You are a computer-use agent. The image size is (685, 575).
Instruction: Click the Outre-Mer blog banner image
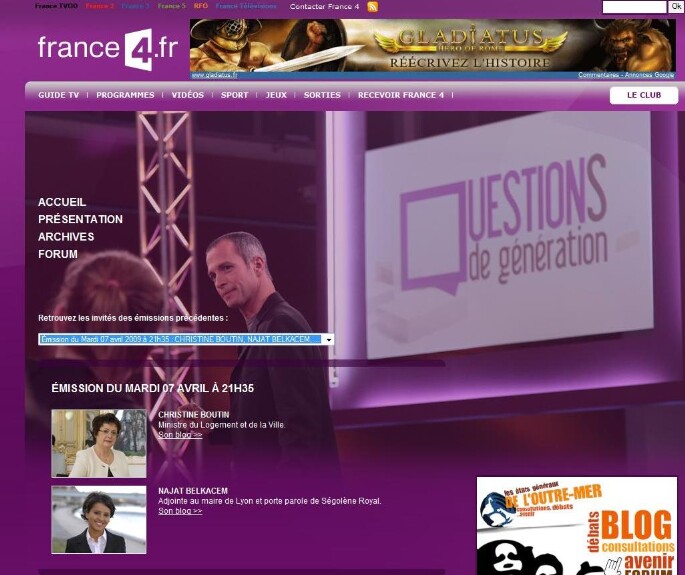[x=576, y=526]
